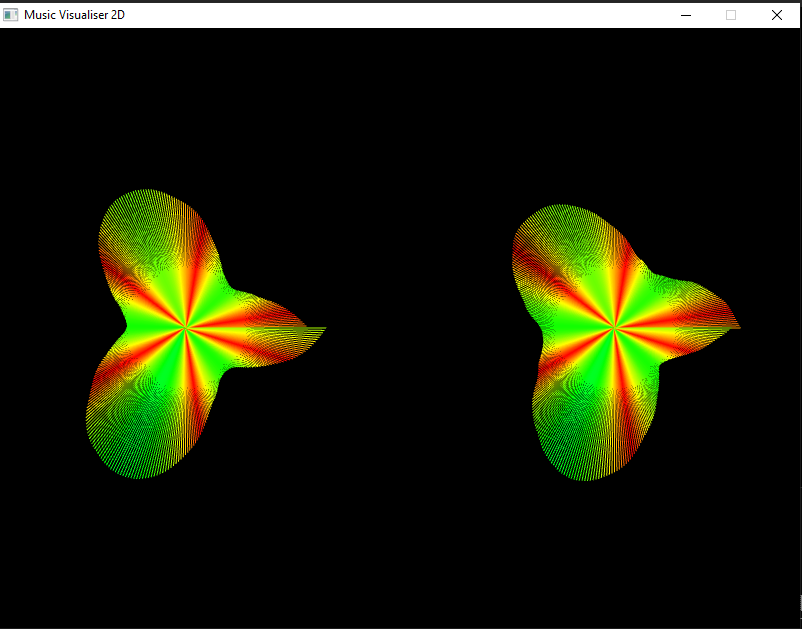Click the pointed right tip of right shape
This screenshot has width=802, height=629.
coord(736,327)
